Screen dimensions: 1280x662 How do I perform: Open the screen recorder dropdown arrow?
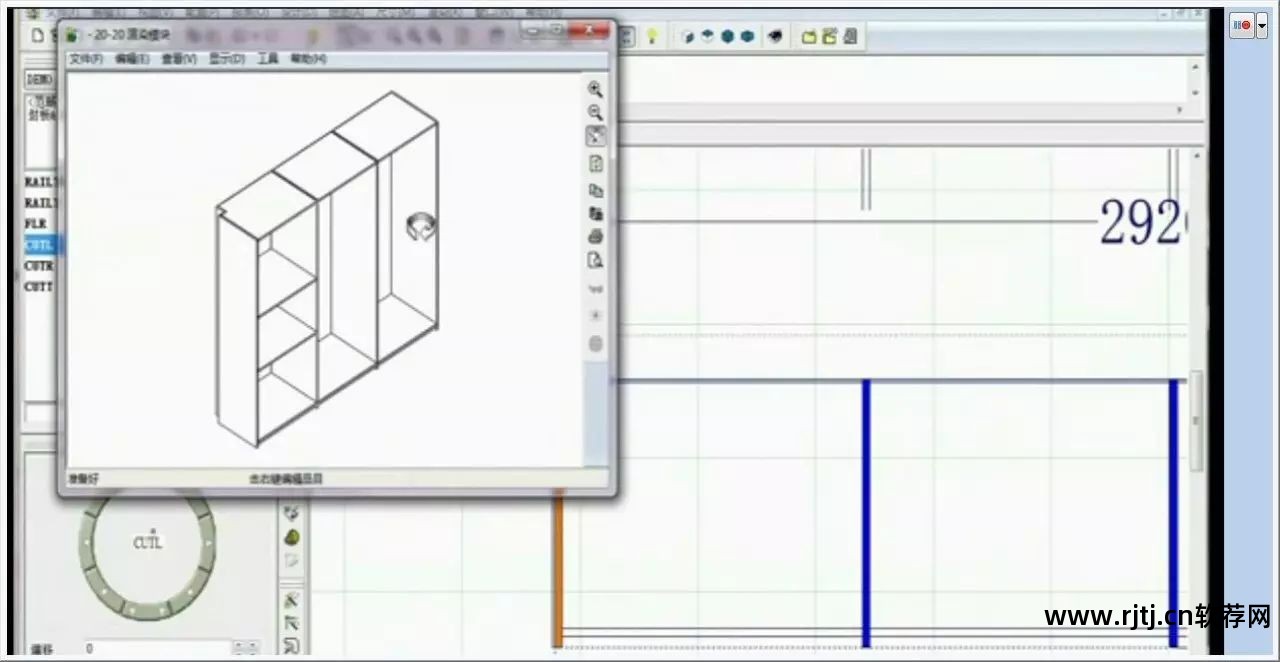coord(1261,25)
